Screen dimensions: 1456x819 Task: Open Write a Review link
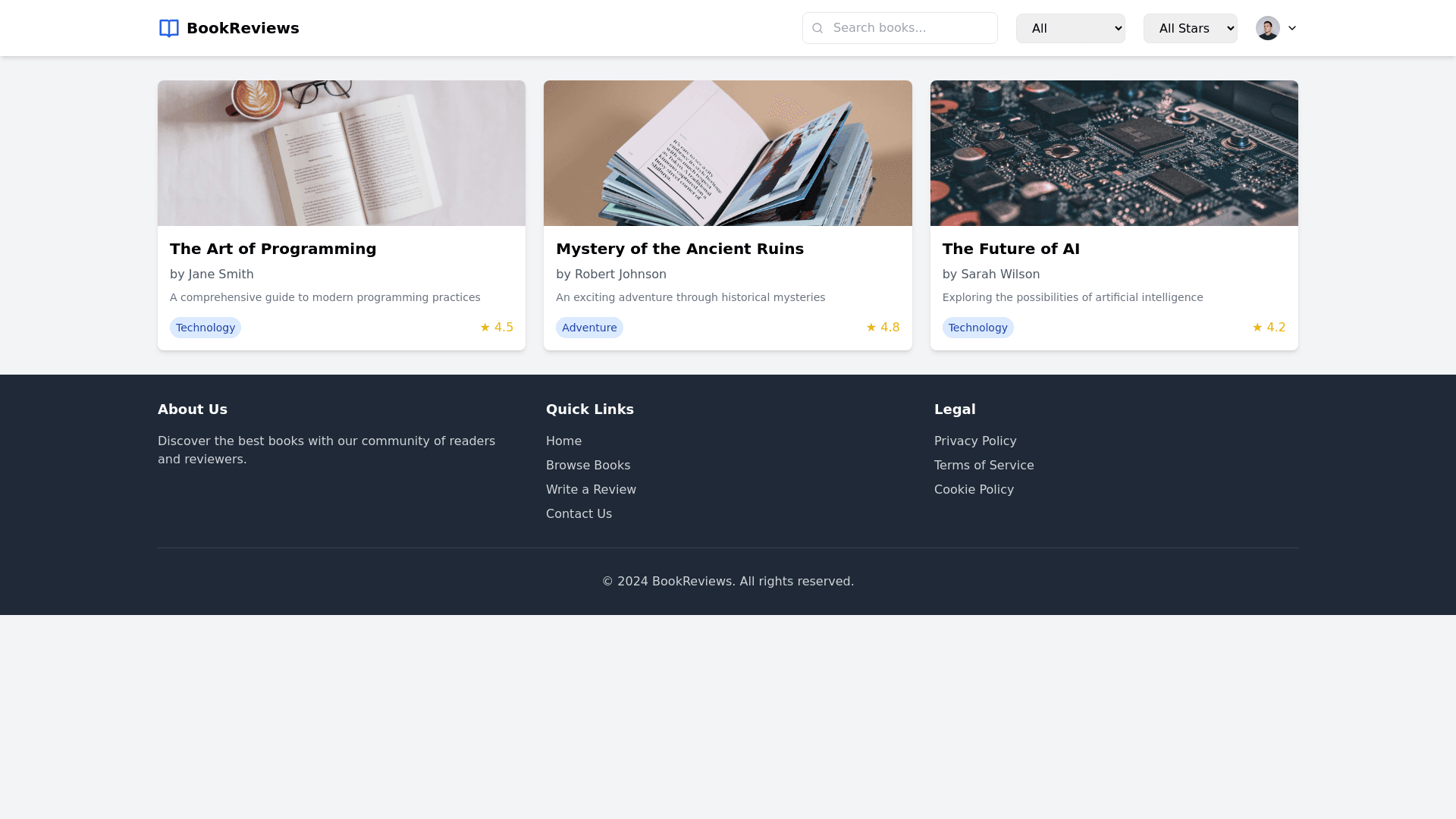pos(591,490)
